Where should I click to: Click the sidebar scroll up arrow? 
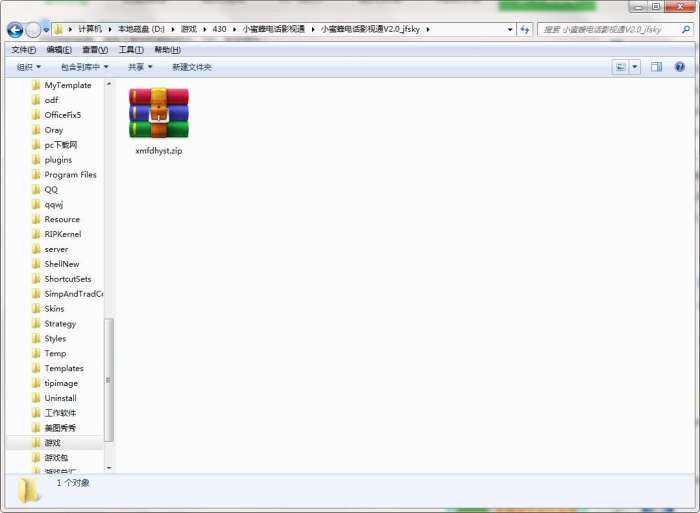[x=108, y=84]
